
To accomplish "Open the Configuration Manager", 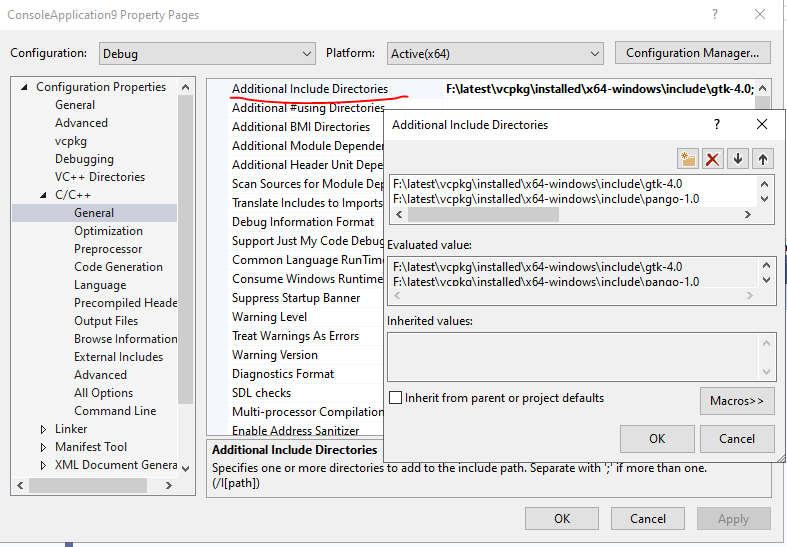I will pos(692,53).
